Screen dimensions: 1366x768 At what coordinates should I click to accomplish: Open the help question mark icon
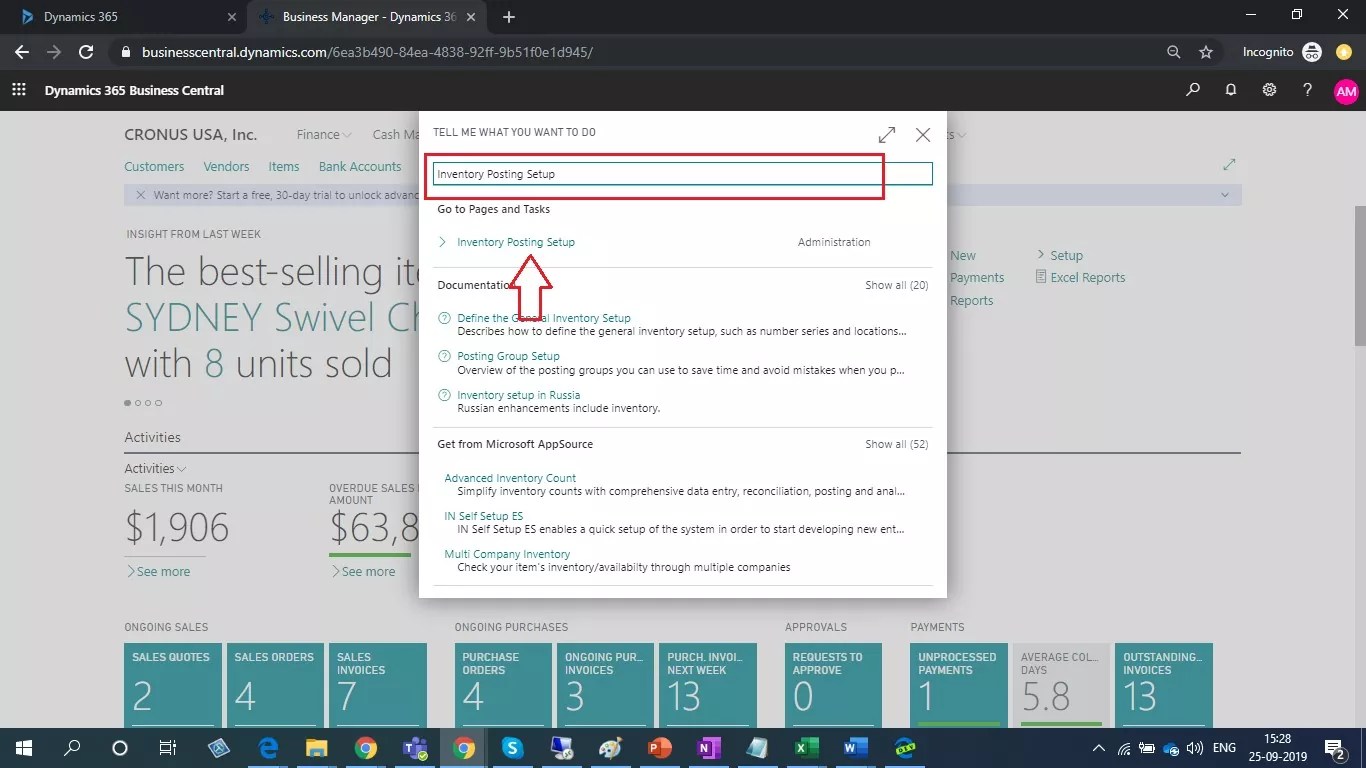coord(1307,90)
